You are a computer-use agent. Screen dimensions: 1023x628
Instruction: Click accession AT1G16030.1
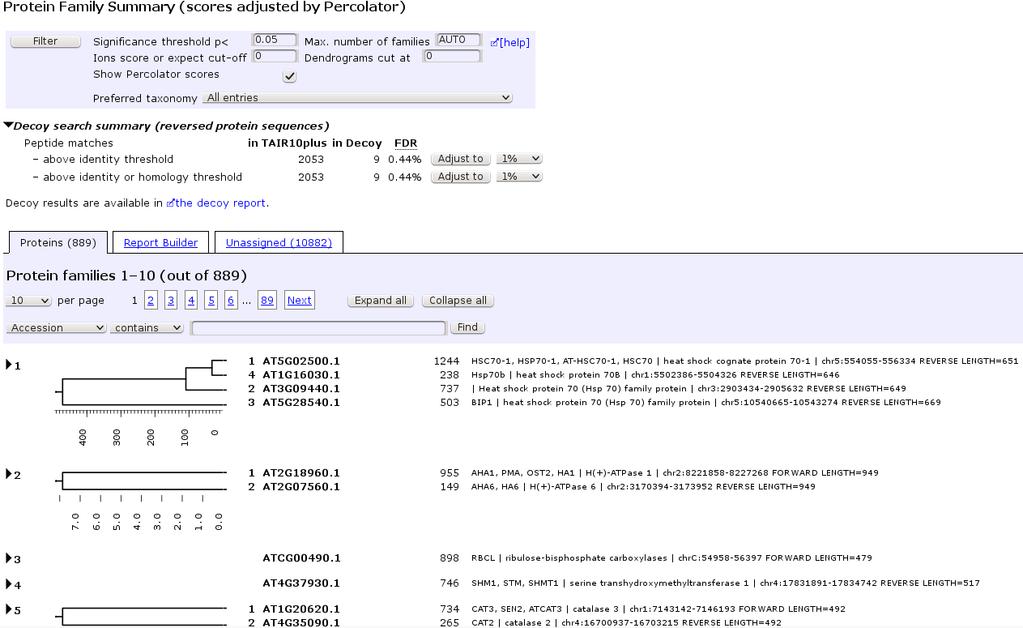tap(301, 375)
